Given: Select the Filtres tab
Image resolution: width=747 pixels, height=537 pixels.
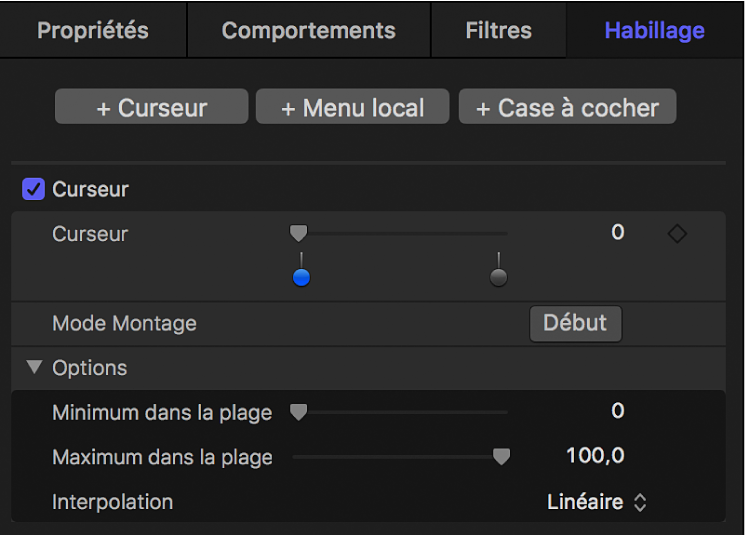Looking at the screenshot, I should click(x=498, y=30).
